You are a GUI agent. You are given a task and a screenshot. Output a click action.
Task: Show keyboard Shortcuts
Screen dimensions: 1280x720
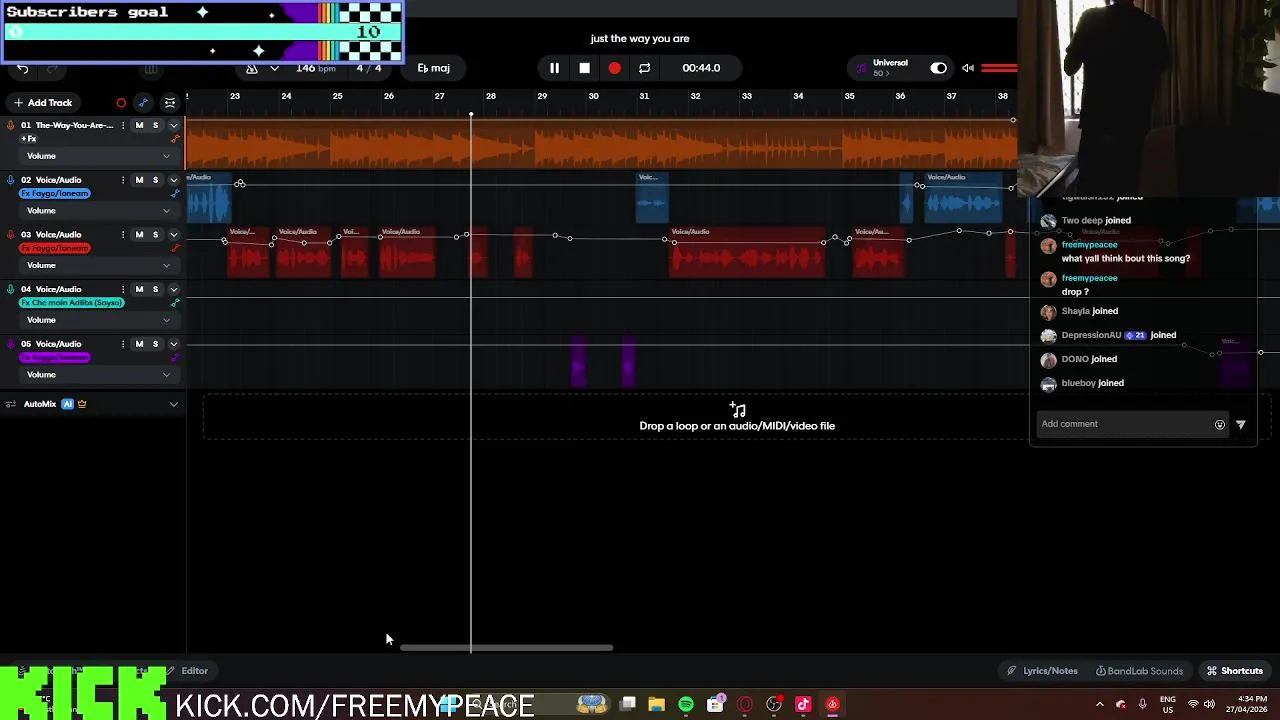[x=1235, y=671]
